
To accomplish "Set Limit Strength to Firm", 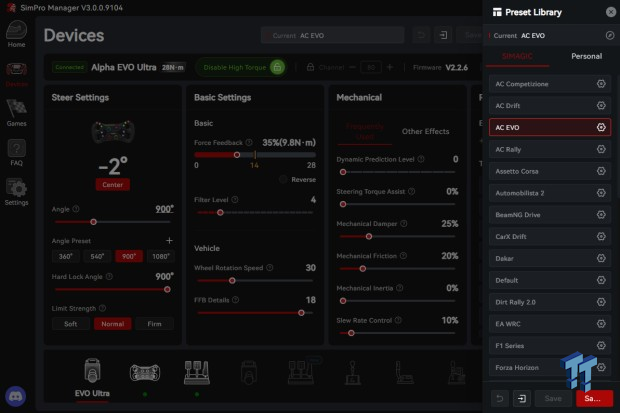I will (154, 324).
